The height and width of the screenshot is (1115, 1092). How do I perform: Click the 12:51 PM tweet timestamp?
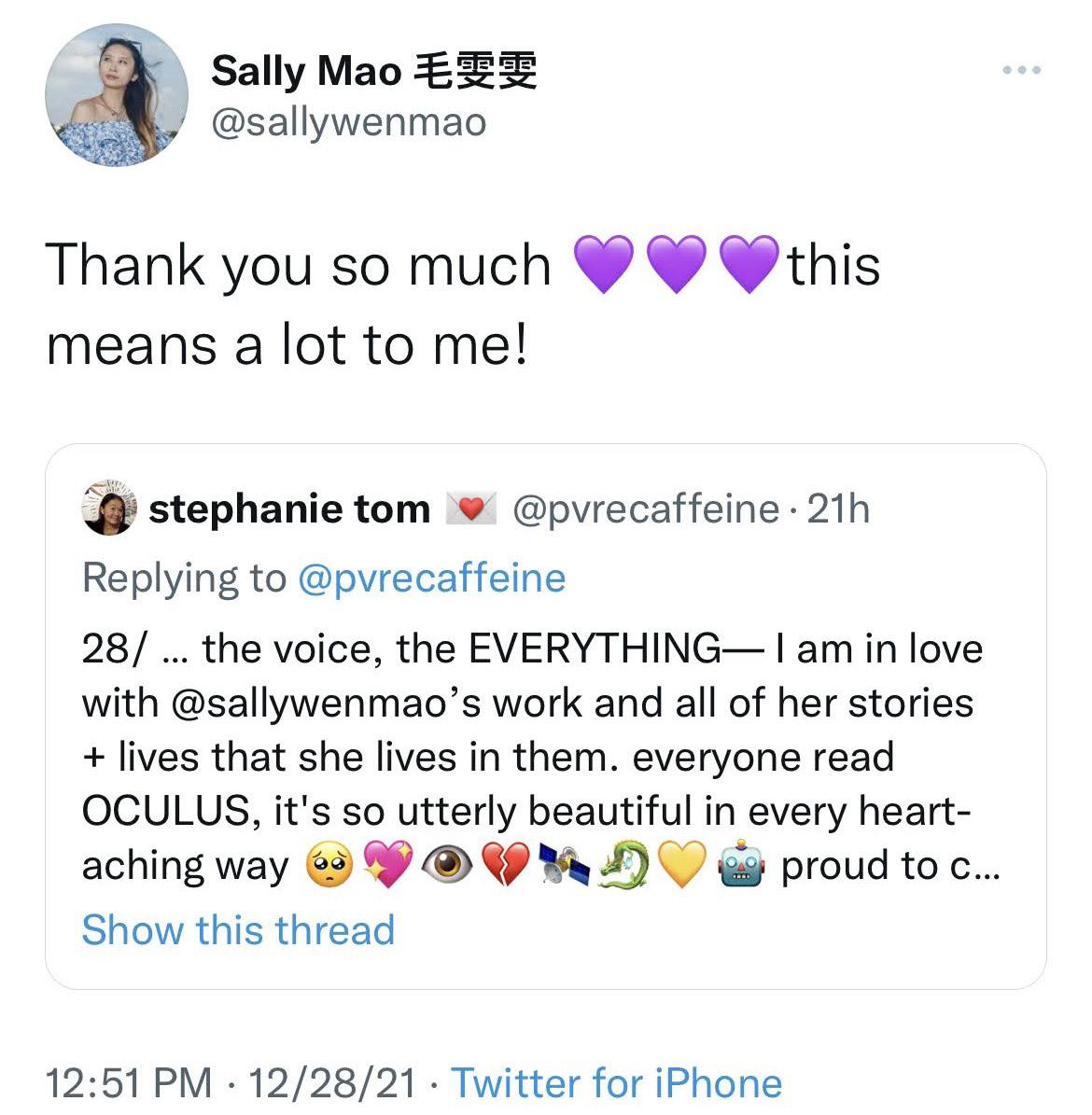click(x=129, y=1083)
